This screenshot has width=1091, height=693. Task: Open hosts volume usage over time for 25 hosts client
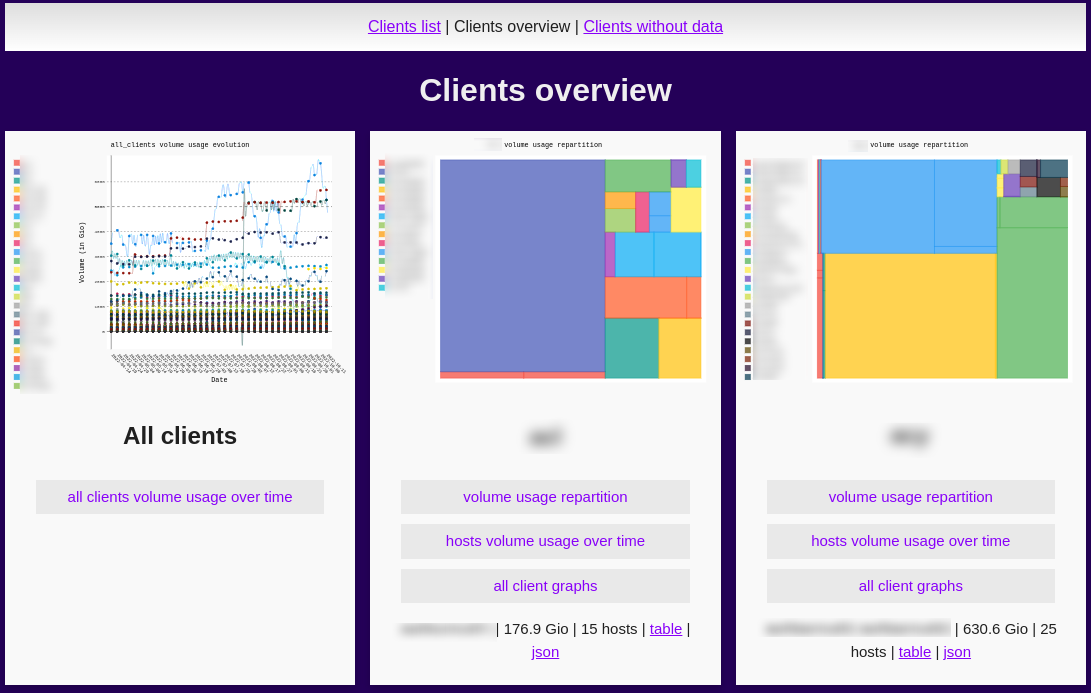[x=911, y=541]
